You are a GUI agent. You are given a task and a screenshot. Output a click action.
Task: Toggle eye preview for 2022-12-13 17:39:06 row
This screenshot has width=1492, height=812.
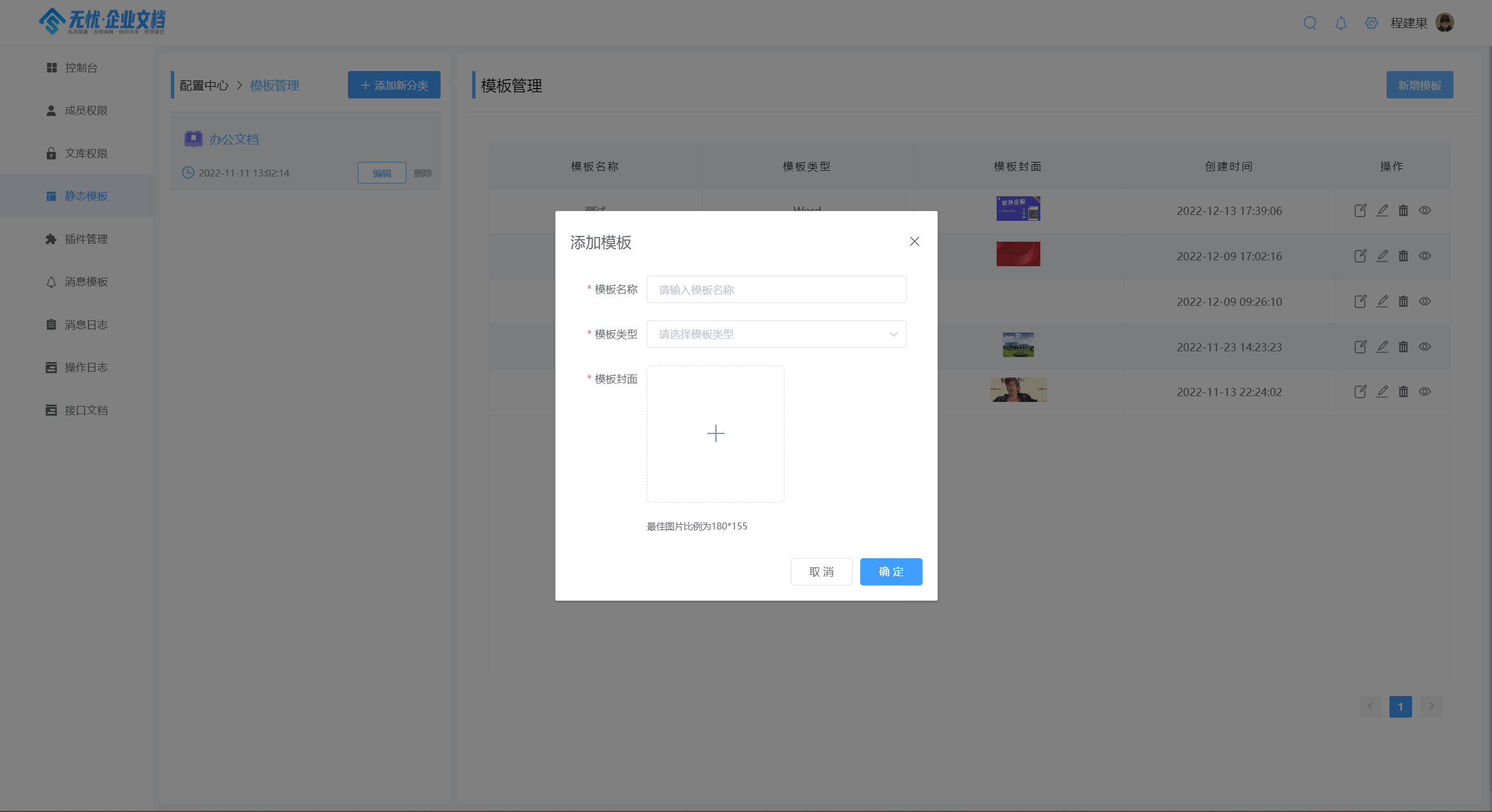1425,210
